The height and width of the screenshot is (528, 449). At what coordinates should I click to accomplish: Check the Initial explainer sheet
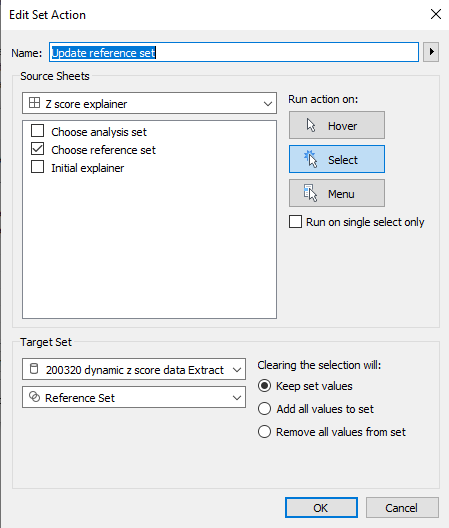(37, 167)
